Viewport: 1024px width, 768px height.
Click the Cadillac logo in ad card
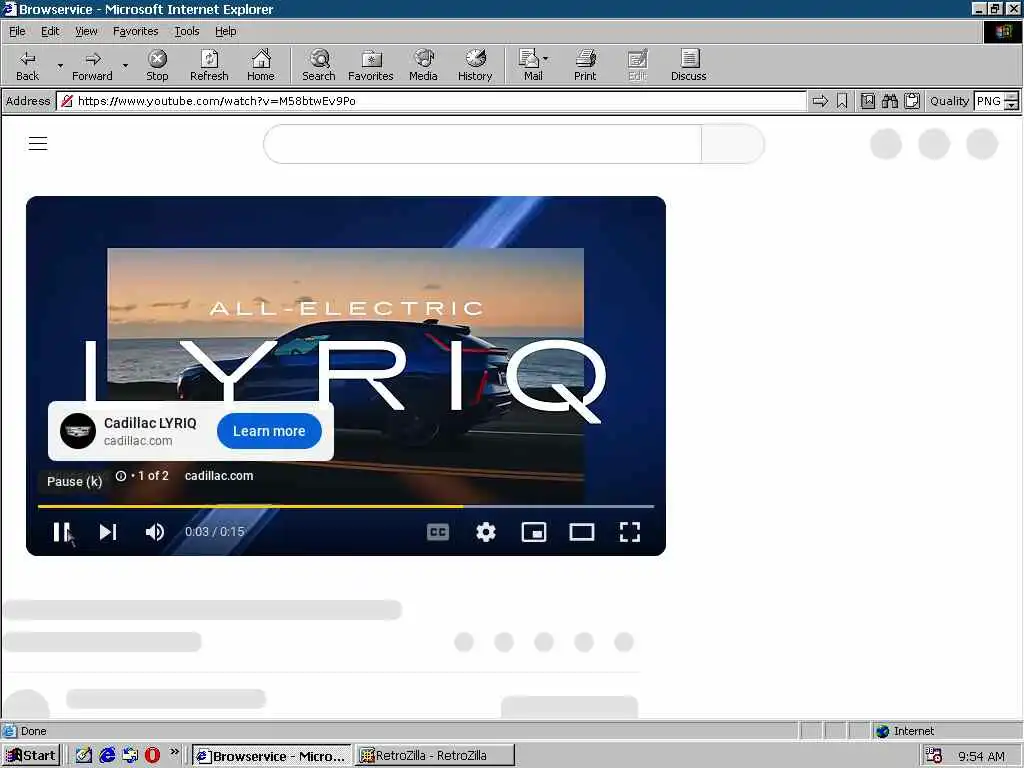click(x=78, y=431)
